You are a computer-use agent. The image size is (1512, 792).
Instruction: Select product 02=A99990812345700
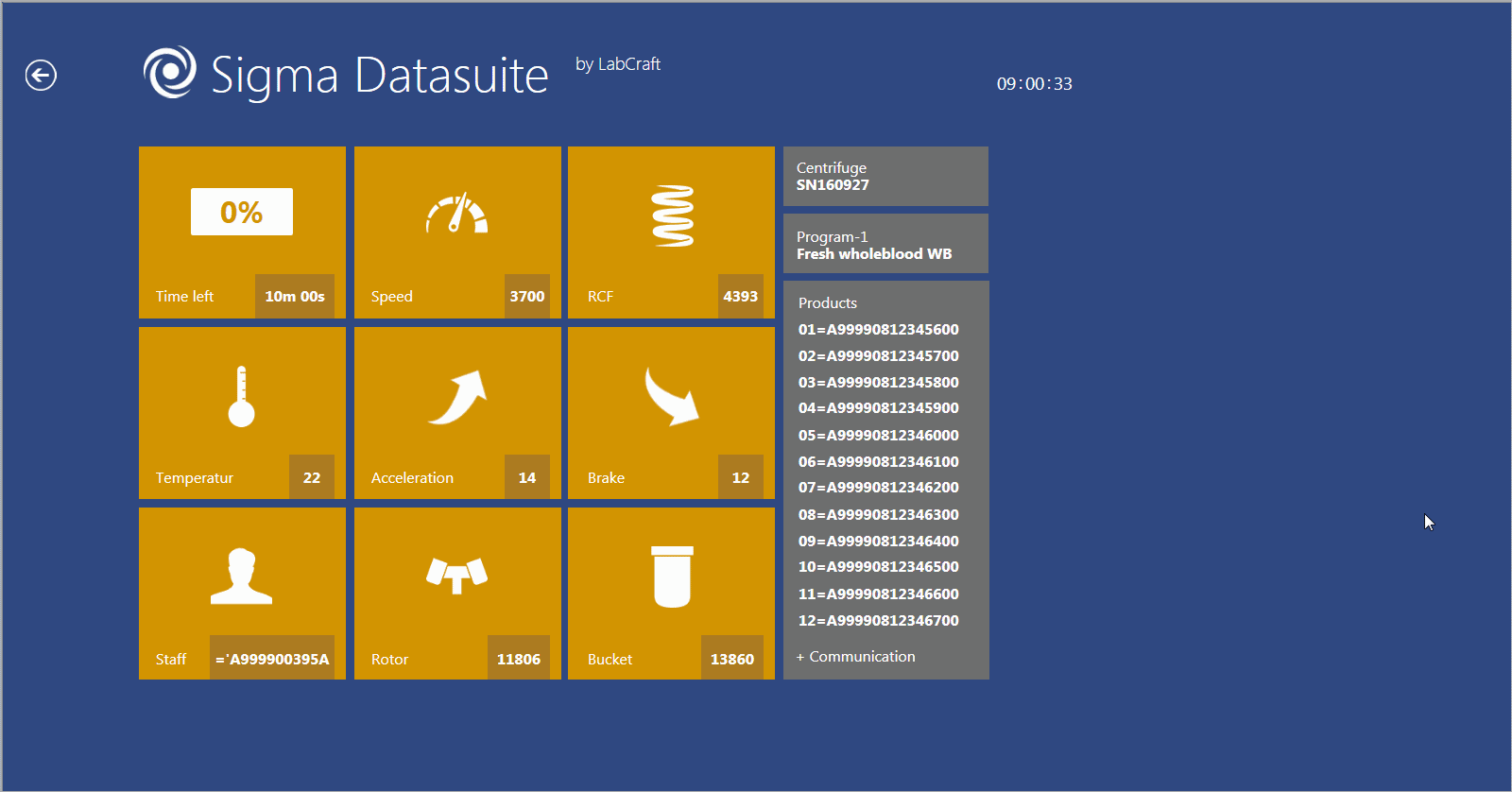coord(878,355)
